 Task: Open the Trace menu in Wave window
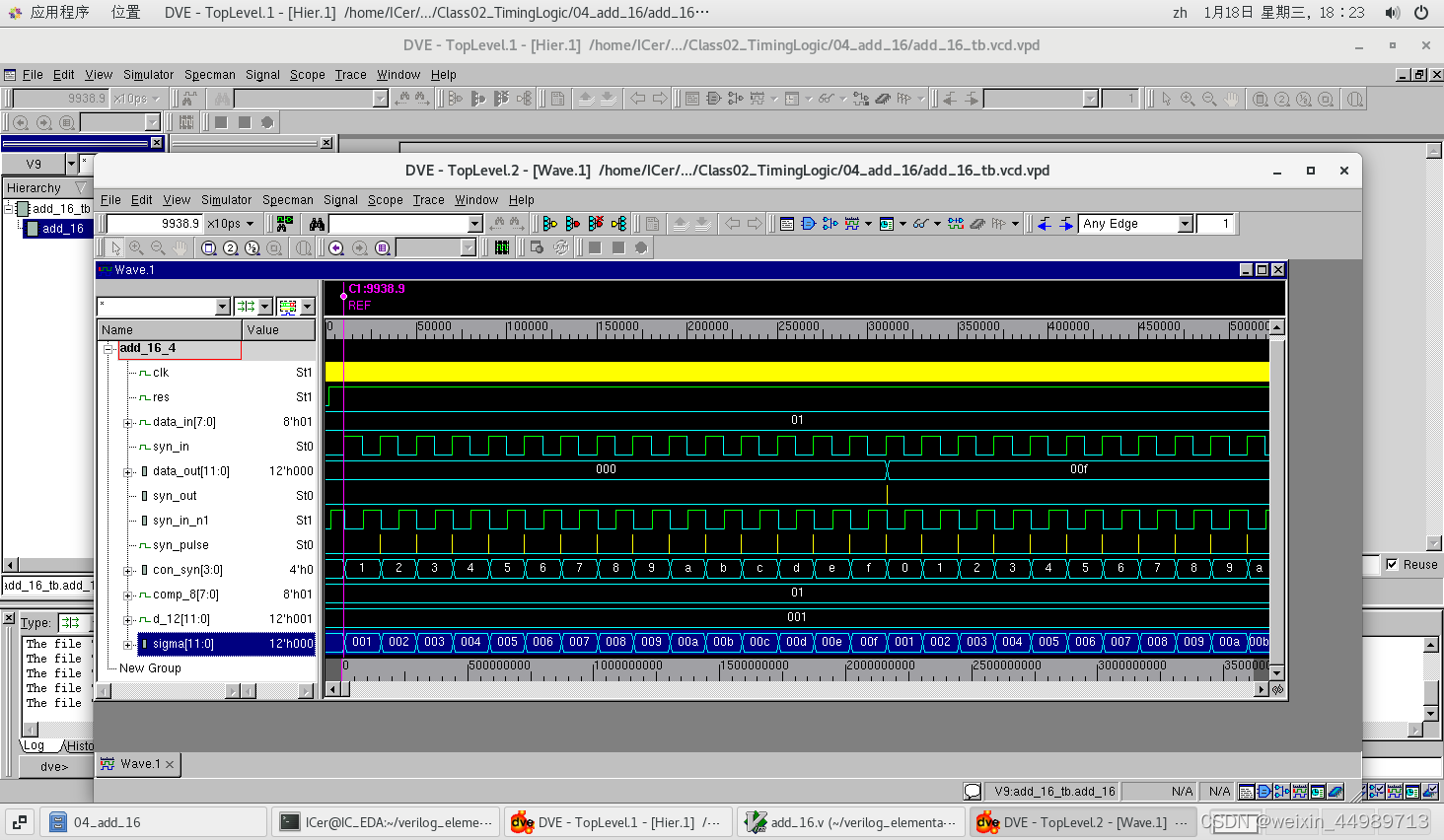click(428, 200)
